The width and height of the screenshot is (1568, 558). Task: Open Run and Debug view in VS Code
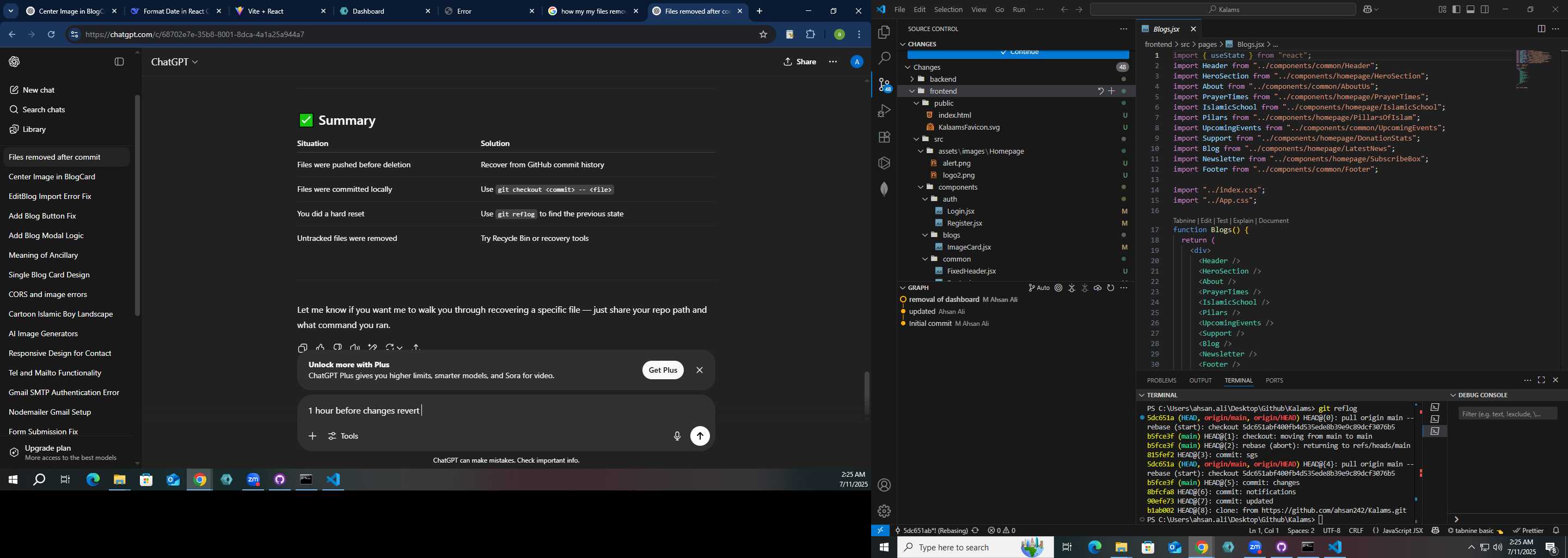point(884,111)
